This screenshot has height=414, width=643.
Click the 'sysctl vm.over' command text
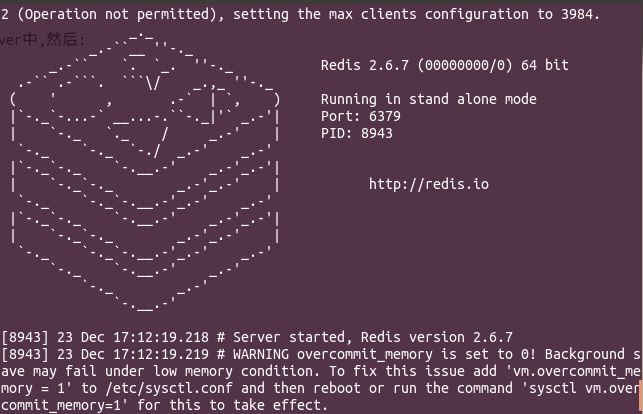click(583, 388)
